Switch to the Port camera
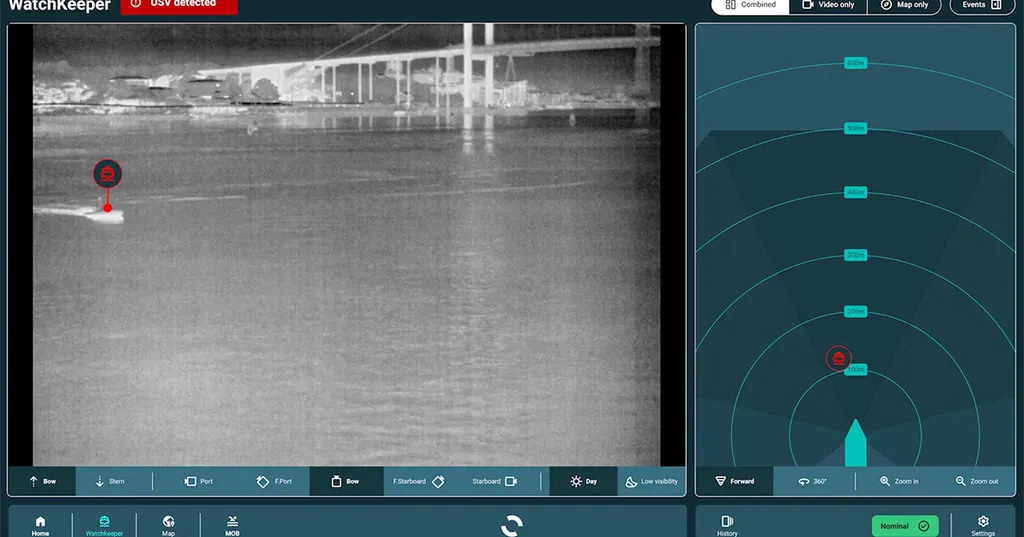Screen dimensions: 1024x537 [x=199, y=481]
